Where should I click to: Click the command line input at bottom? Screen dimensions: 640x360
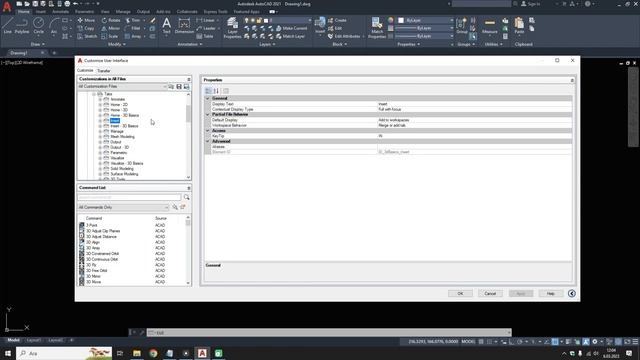[329, 333]
